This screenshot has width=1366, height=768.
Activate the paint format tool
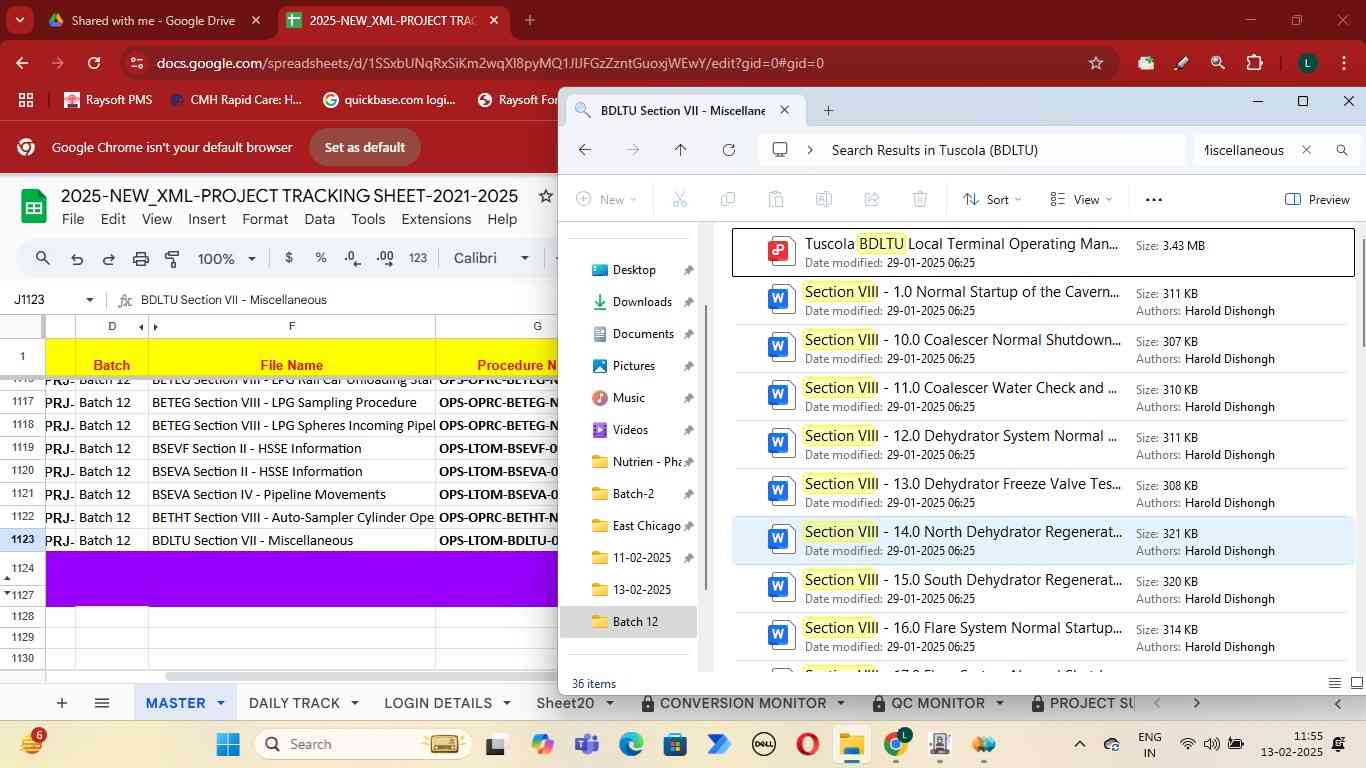[172, 258]
